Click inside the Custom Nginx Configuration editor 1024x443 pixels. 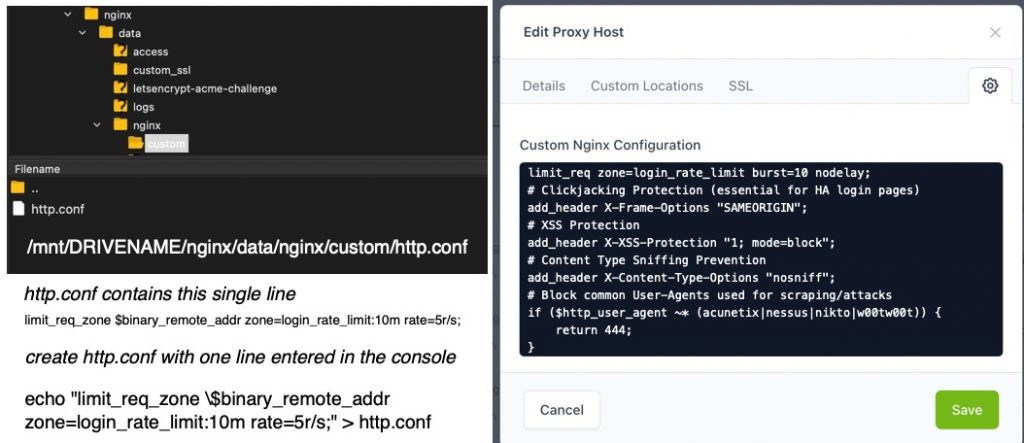[760, 258]
